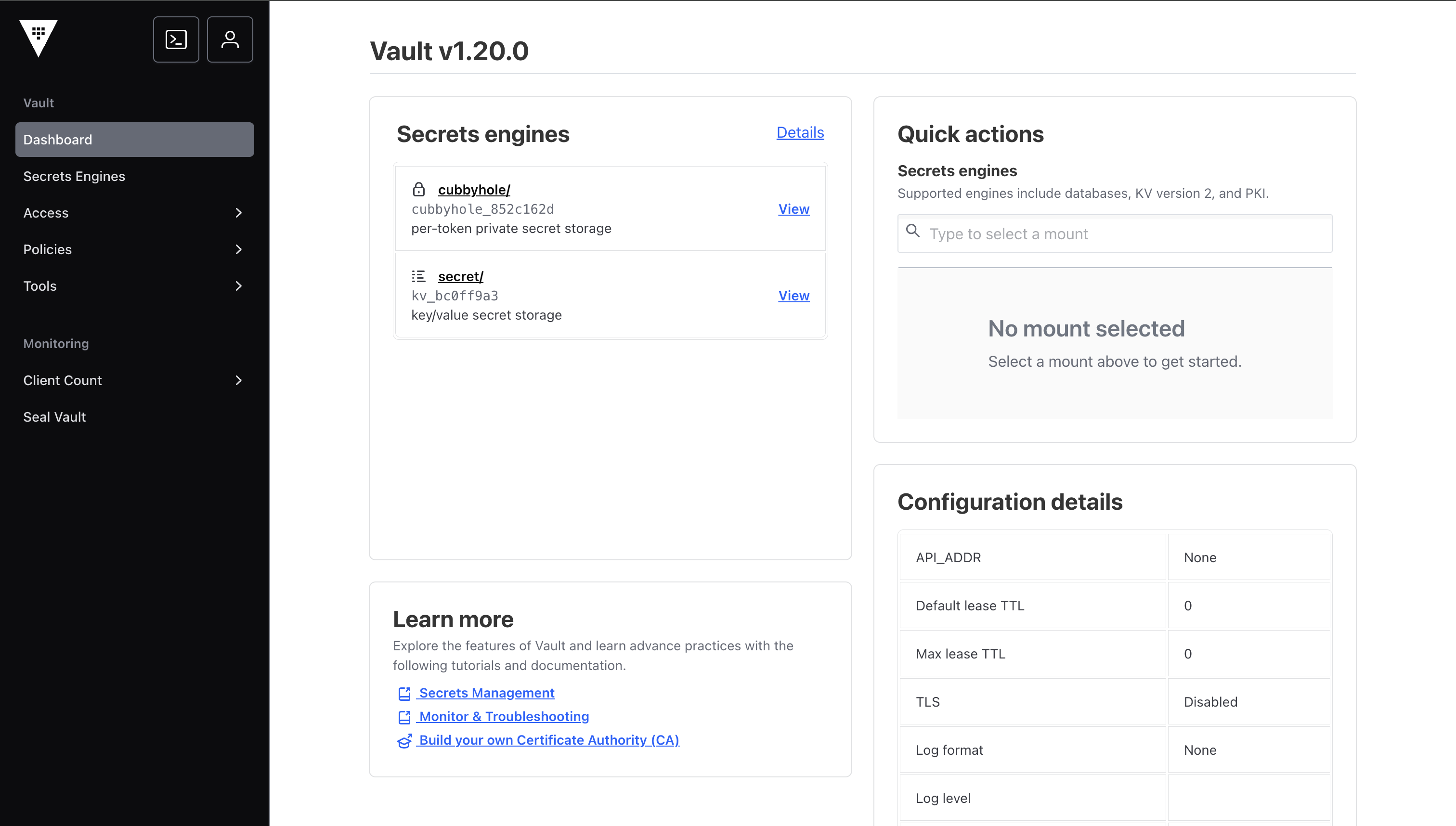Image resolution: width=1456 pixels, height=826 pixels.
Task: Click the cubbyhole_852c162d accessor text
Action: click(x=482, y=209)
